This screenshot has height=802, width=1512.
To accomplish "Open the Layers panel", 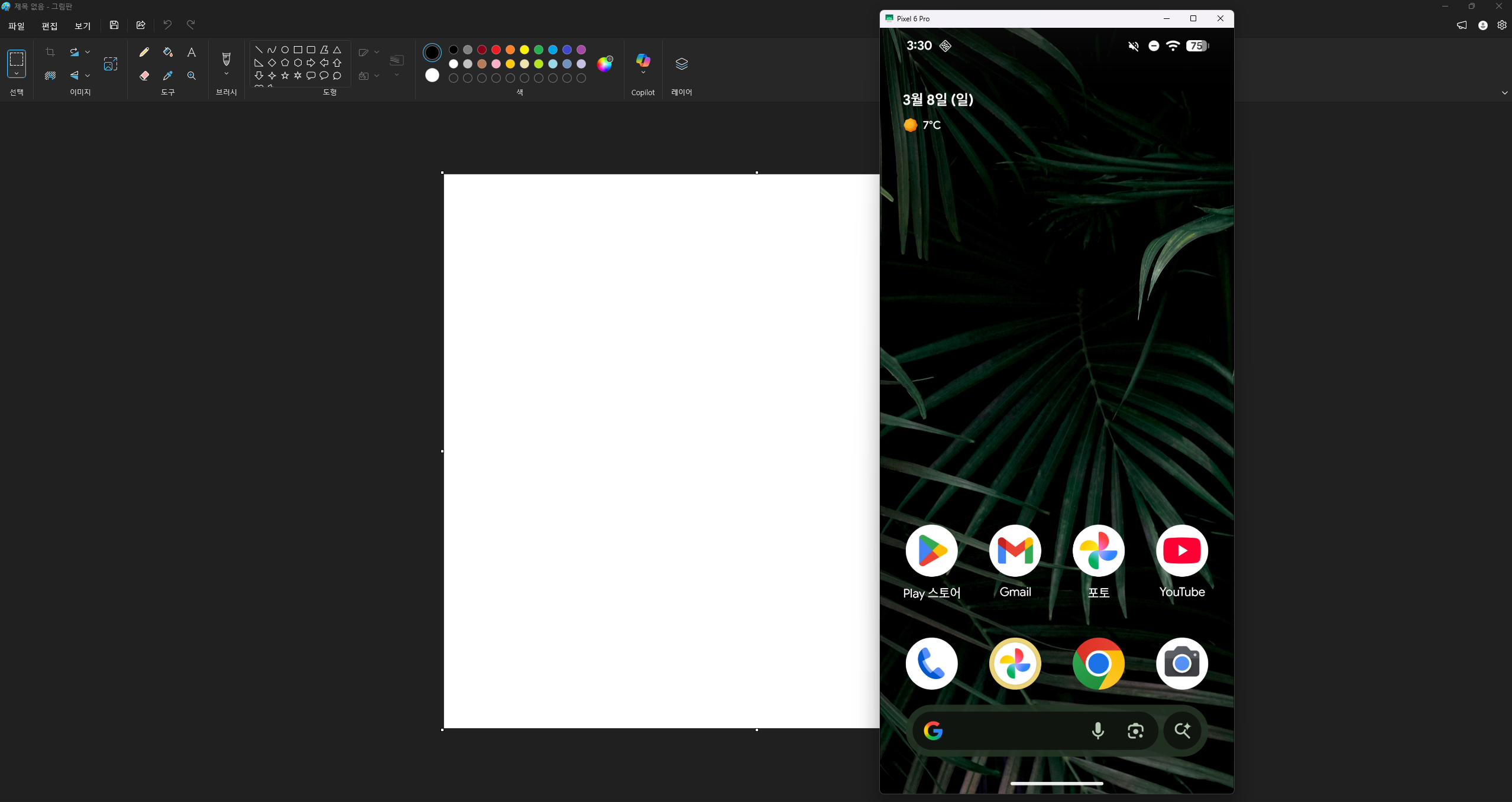I will coord(681,64).
